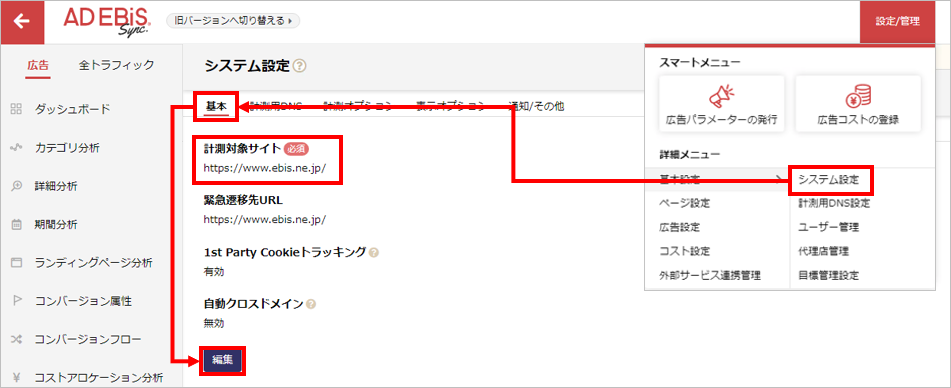Screen dimensions: 951x388
Task: Switch to the old version via 旧バージョンへ切り替える
Action: pos(233,21)
